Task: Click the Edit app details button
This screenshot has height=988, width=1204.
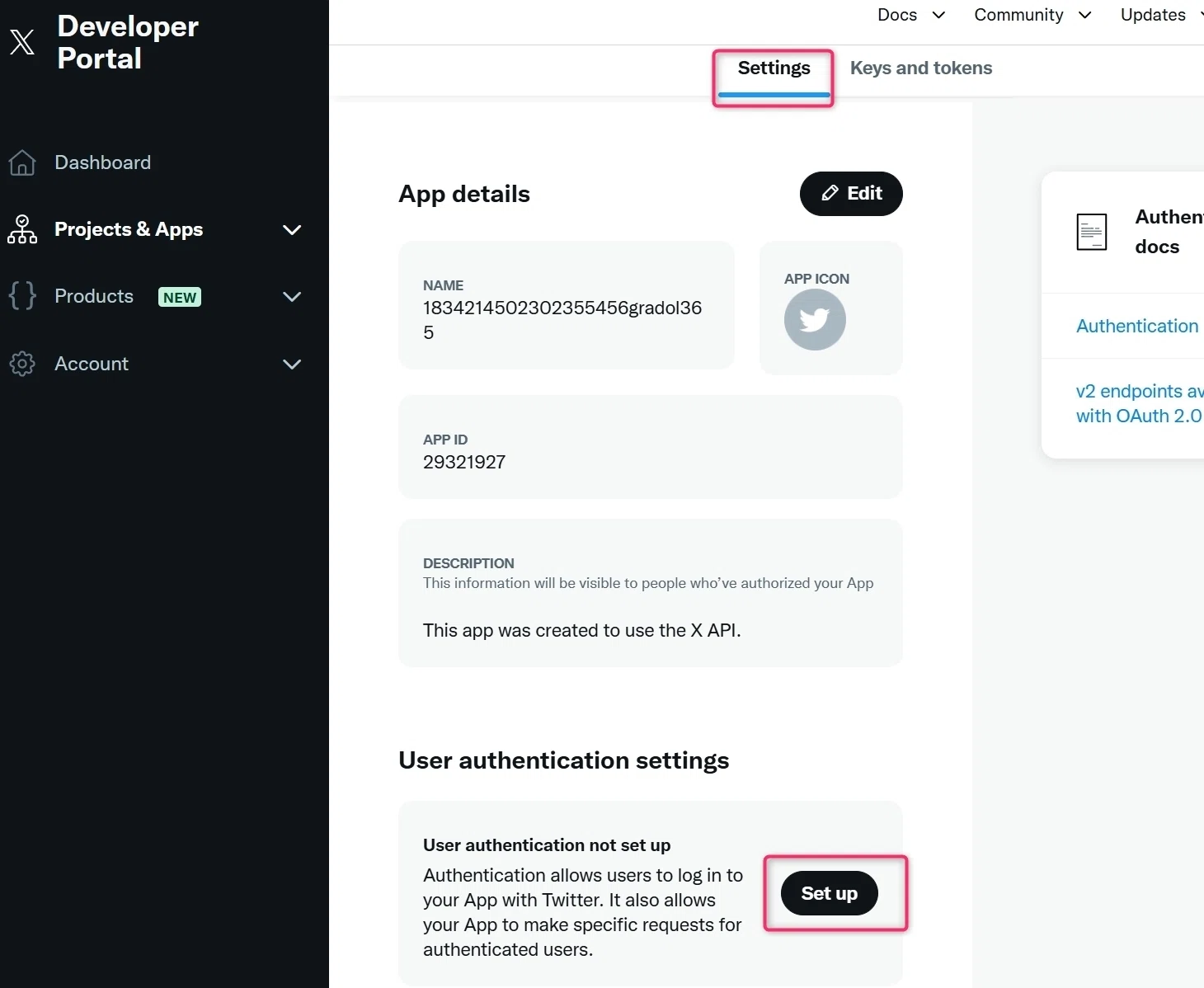Action: click(851, 194)
